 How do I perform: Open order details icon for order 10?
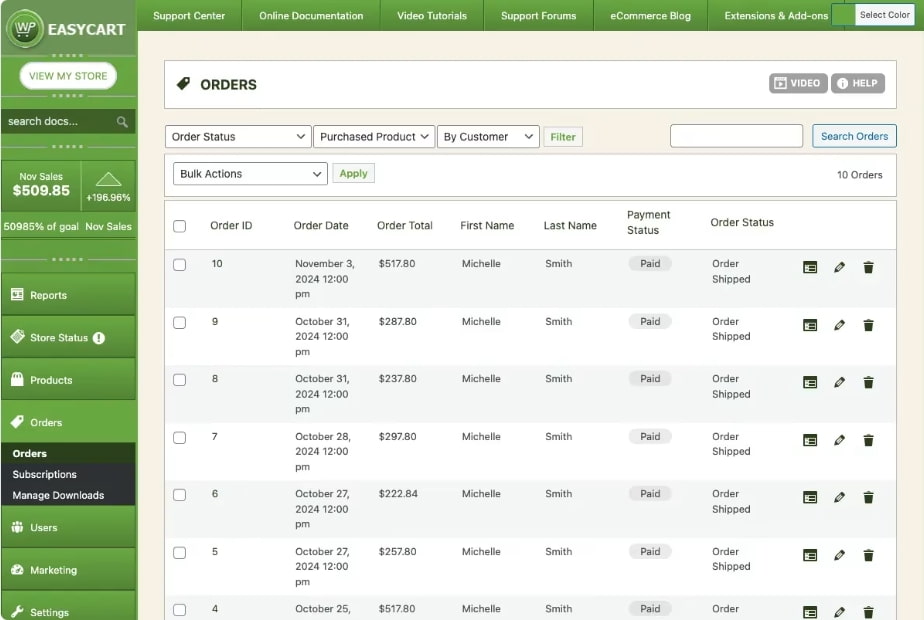point(810,268)
